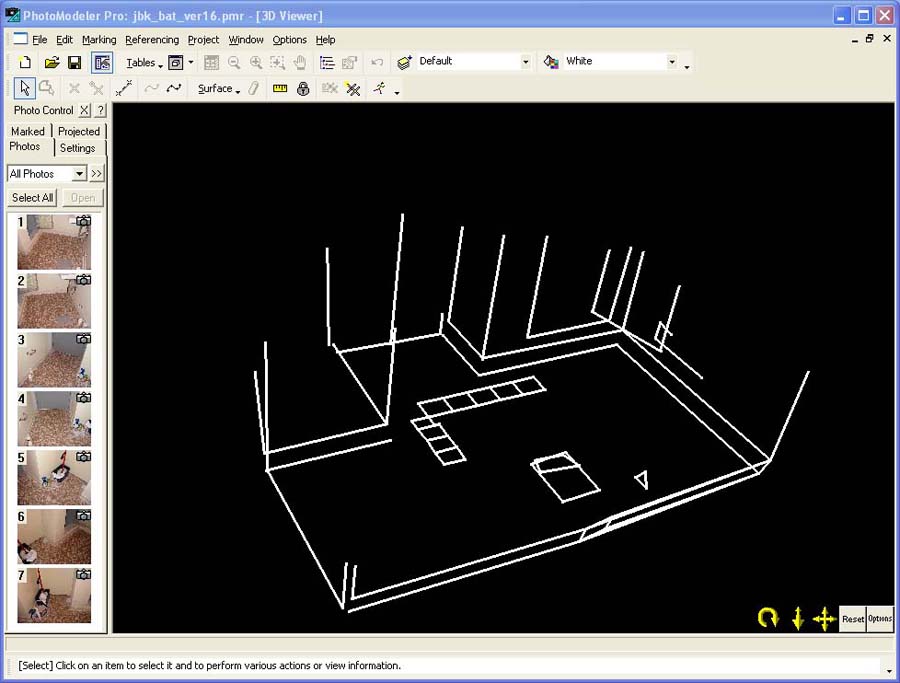Select photo thumbnail 7

tap(54, 595)
